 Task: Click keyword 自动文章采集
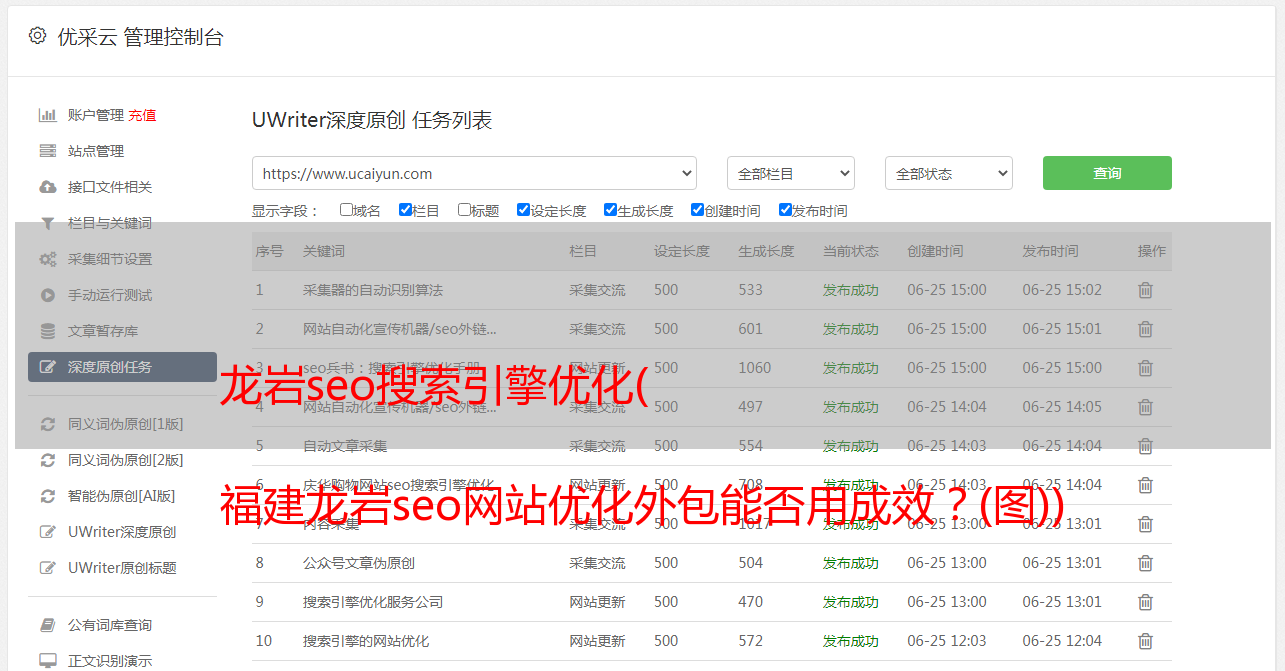click(x=345, y=446)
